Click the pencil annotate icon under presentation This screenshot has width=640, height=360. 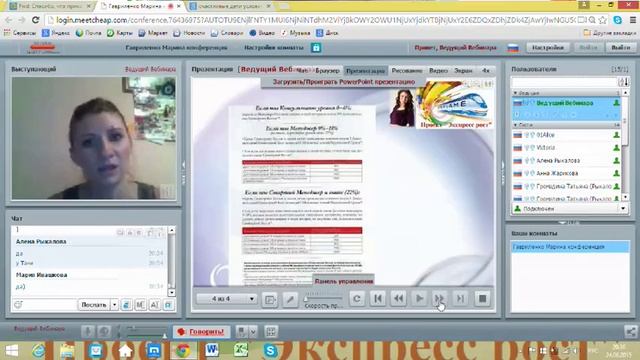(x=290, y=299)
